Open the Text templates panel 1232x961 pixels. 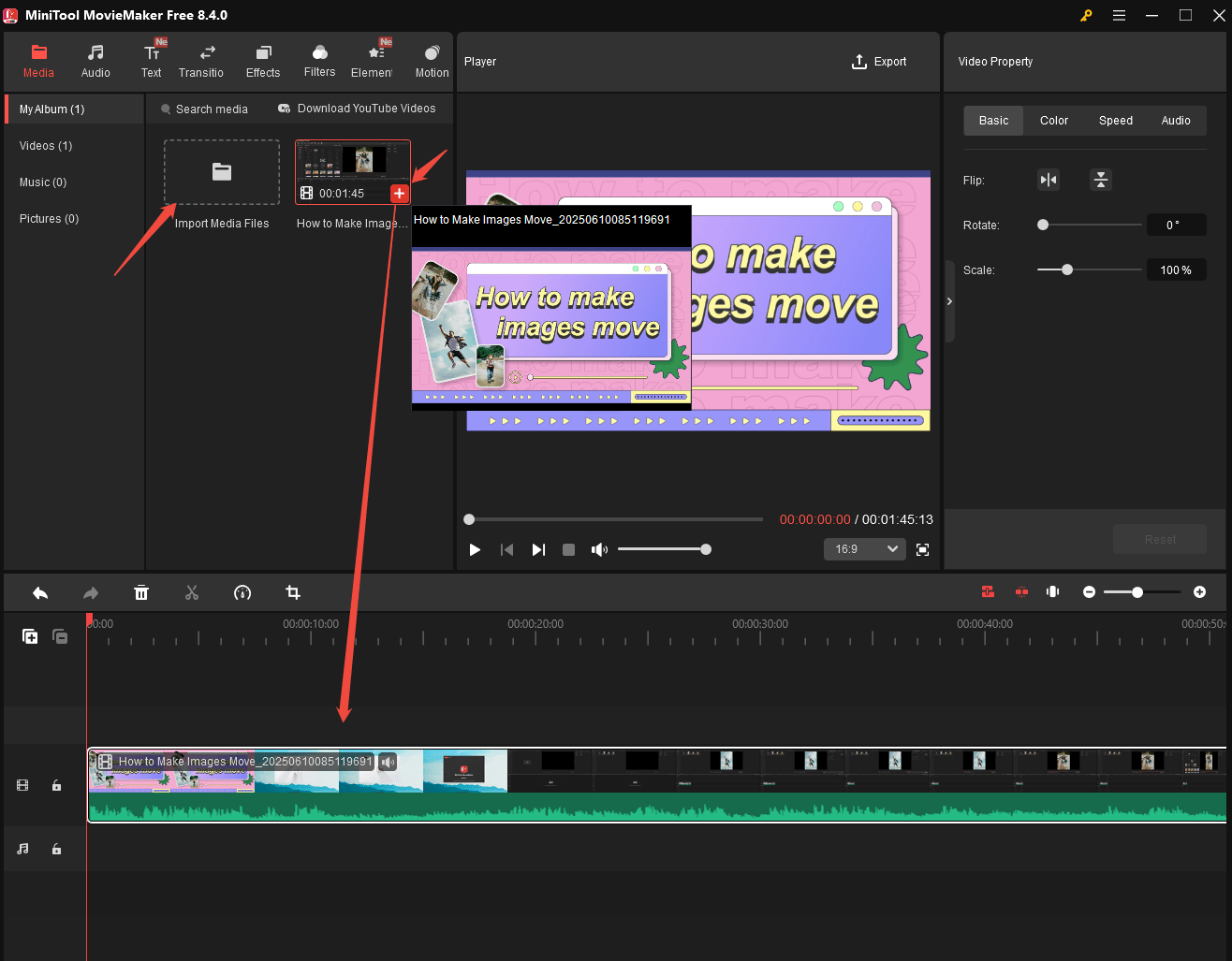coord(151,59)
